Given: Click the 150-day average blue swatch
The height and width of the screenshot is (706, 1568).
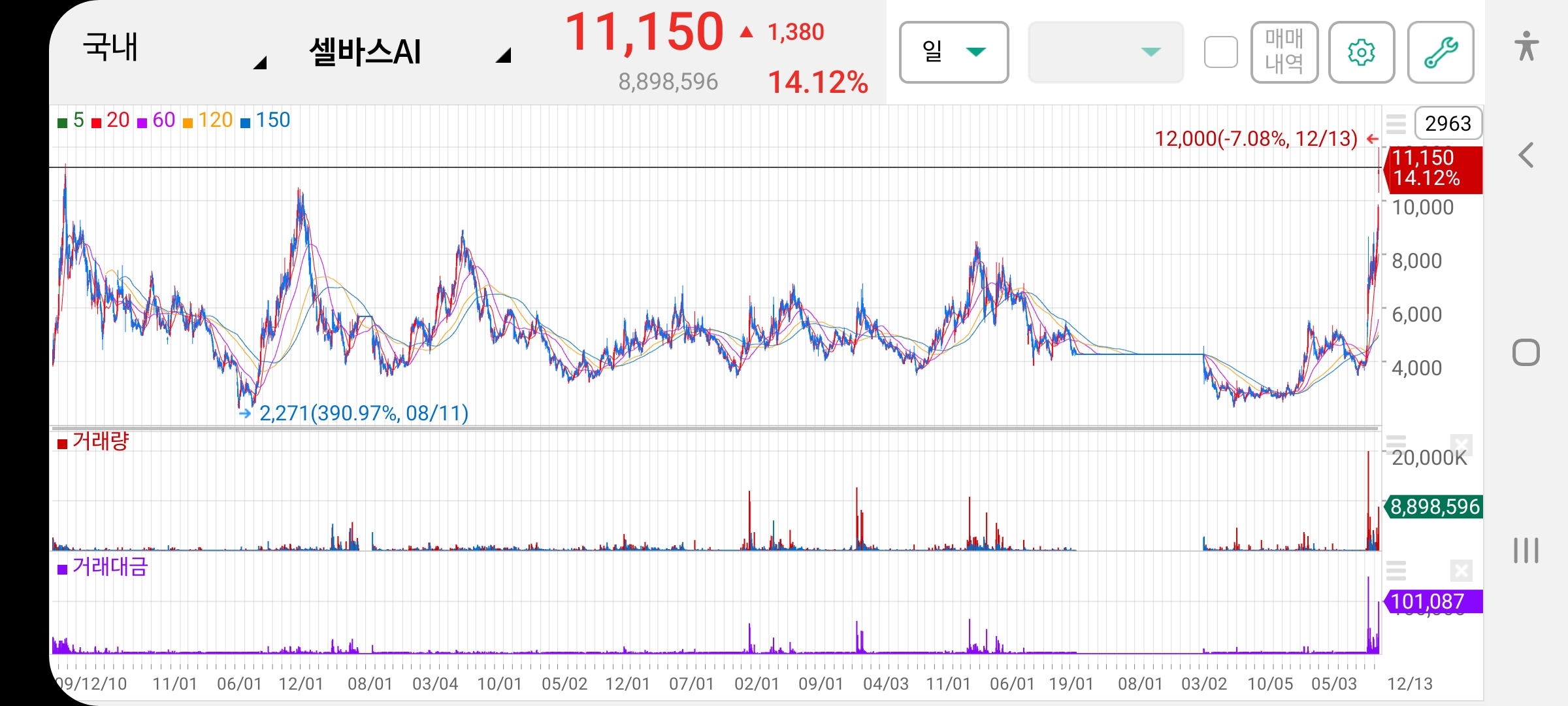Looking at the screenshot, I should point(246,122).
